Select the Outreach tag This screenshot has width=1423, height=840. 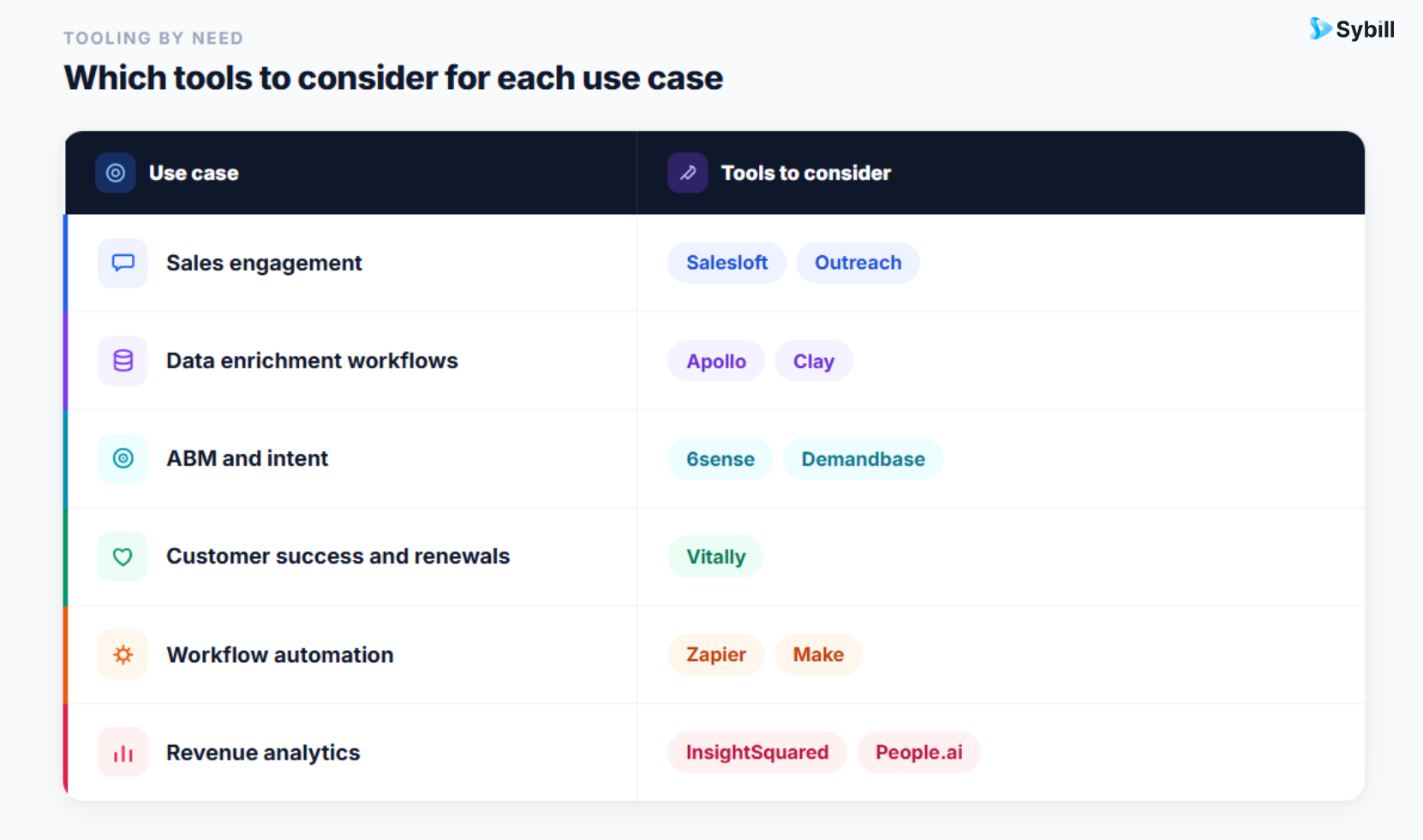coord(858,263)
